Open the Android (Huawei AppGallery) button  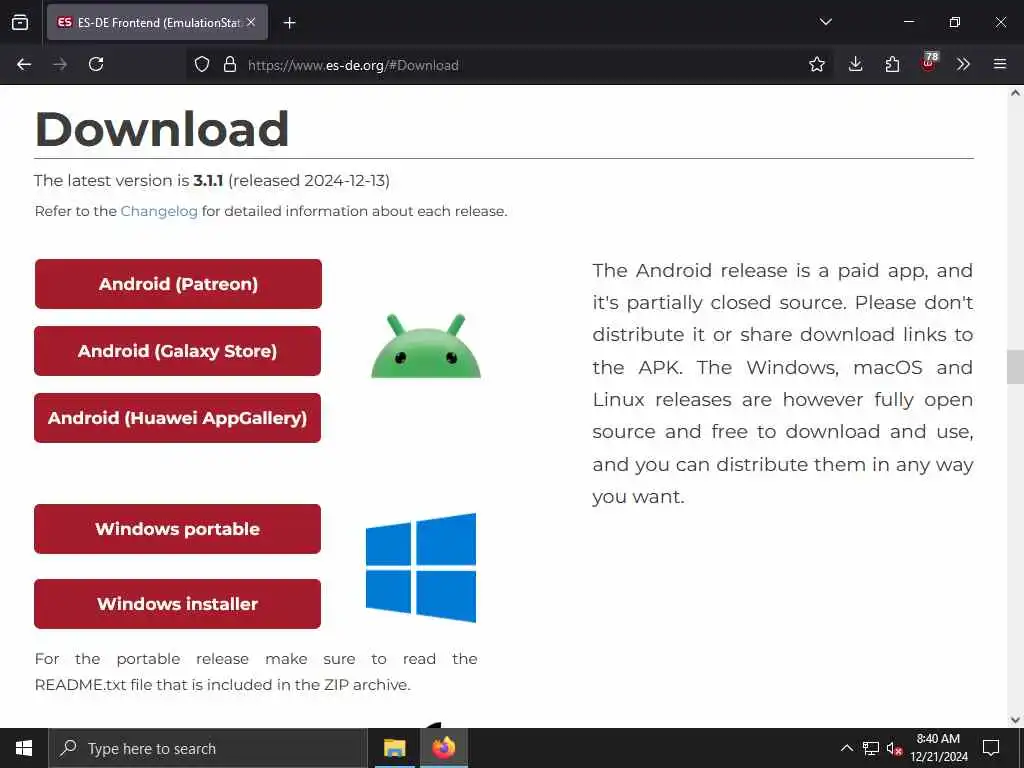pyautogui.click(x=178, y=418)
